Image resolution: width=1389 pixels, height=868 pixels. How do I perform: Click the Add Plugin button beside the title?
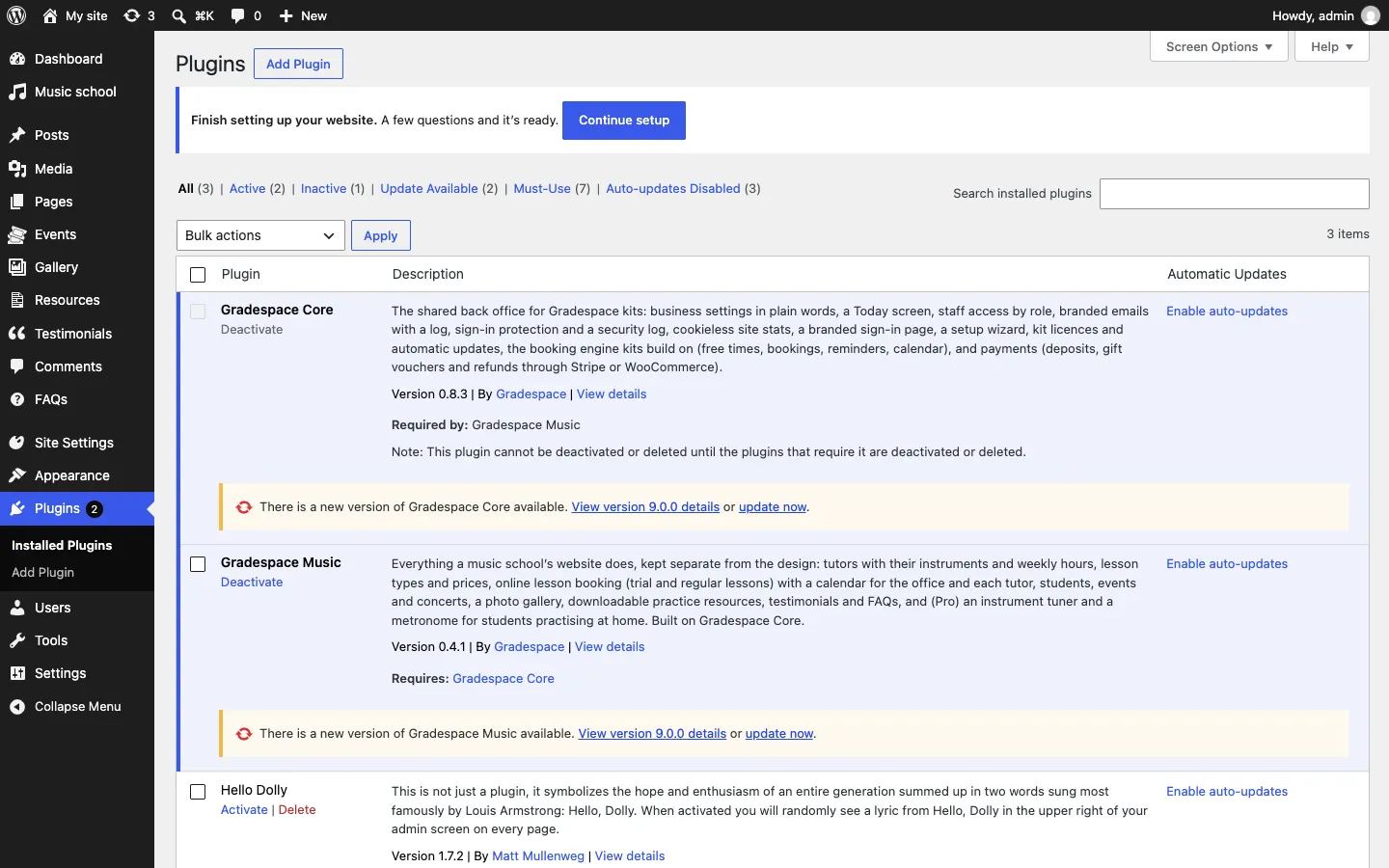tap(298, 64)
